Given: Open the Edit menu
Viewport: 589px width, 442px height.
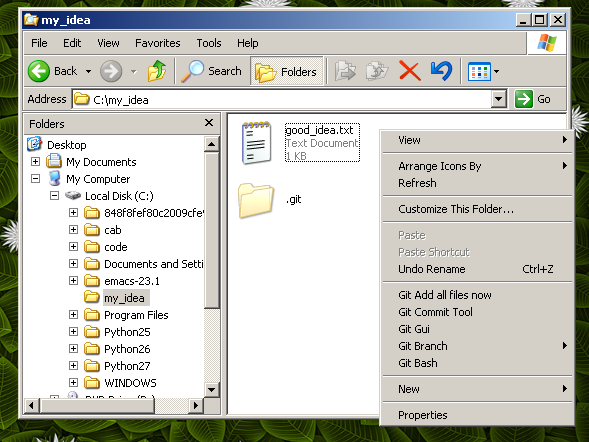Looking at the screenshot, I should coord(72,43).
